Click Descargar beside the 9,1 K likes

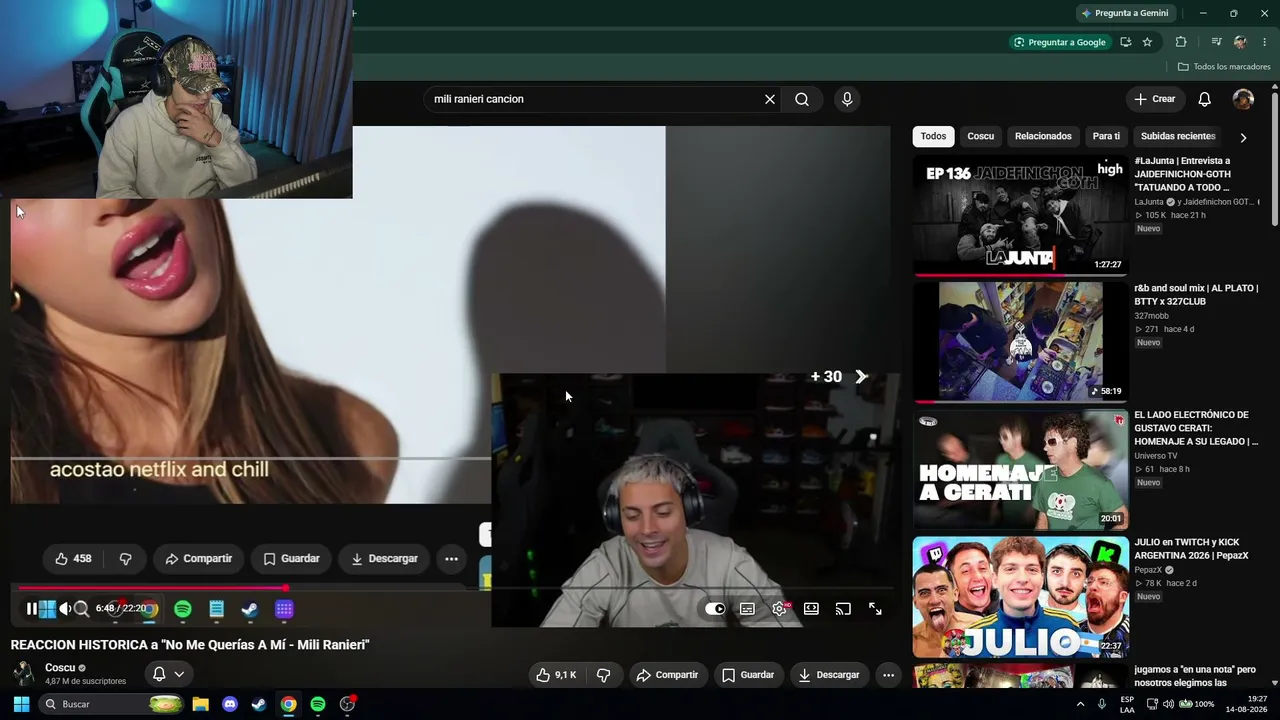click(x=829, y=675)
